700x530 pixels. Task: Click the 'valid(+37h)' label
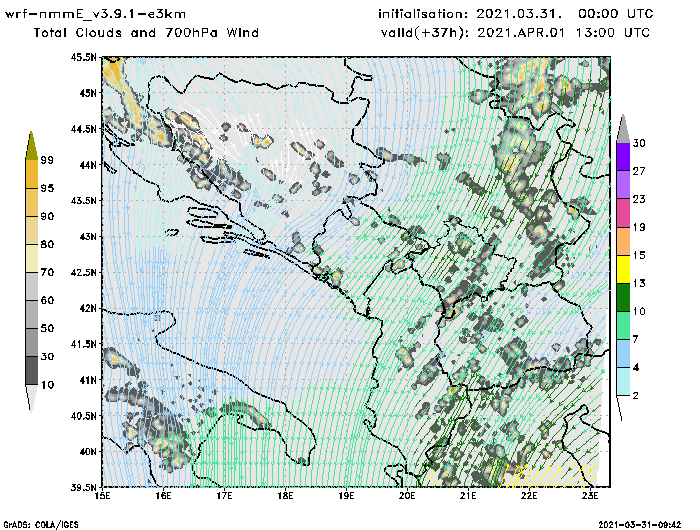tap(424, 33)
